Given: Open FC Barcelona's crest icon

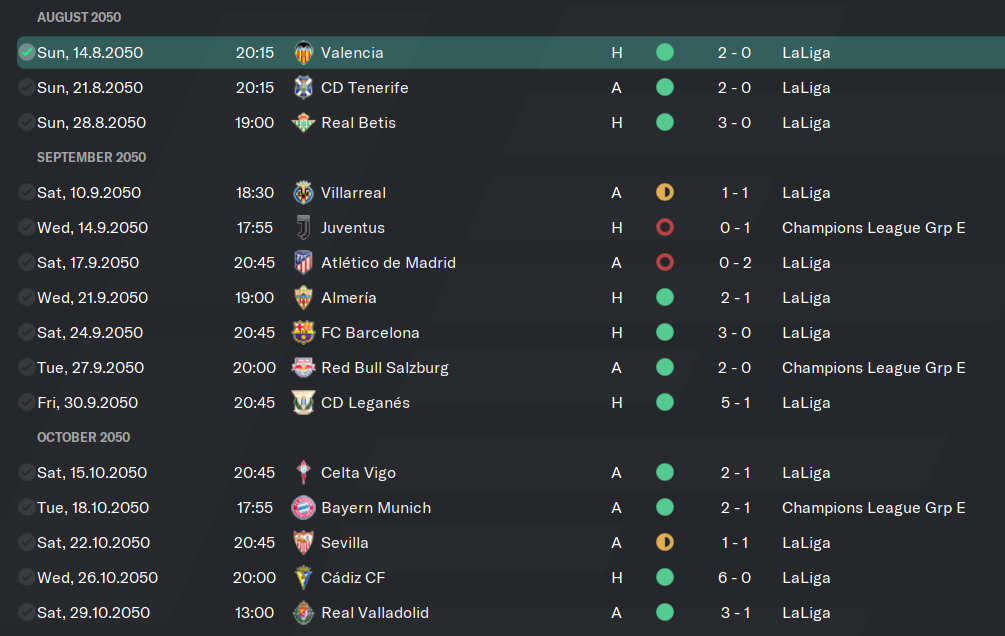Looking at the screenshot, I should (303, 332).
